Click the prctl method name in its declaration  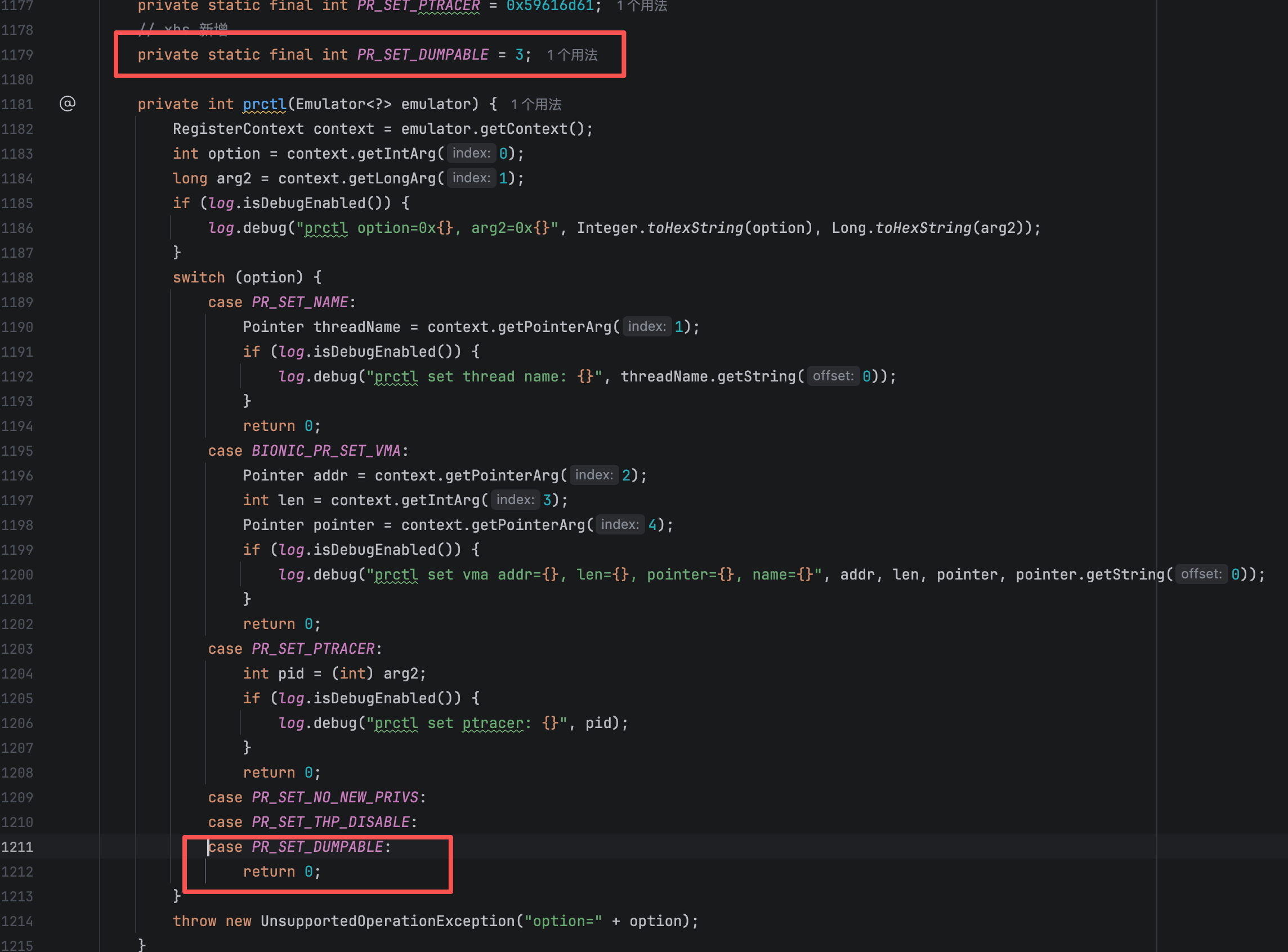pos(264,104)
